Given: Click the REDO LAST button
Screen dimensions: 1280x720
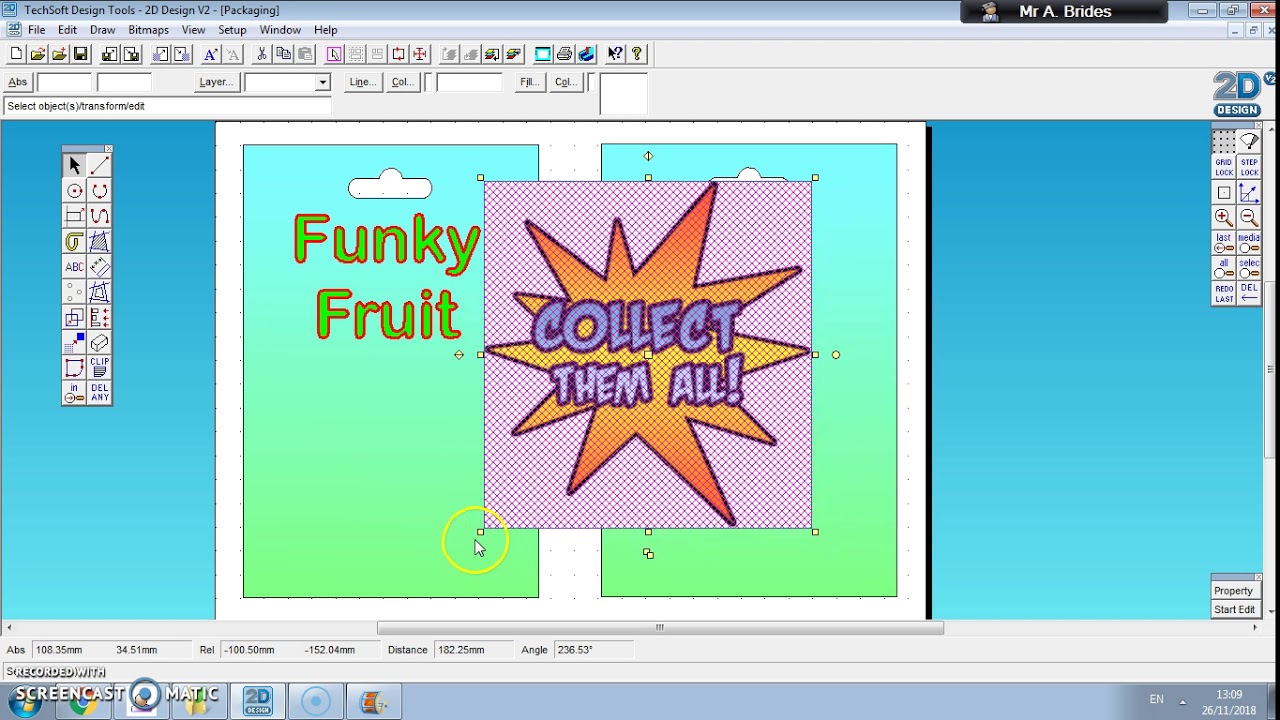Looking at the screenshot, I should click(x=1223, y=293).
